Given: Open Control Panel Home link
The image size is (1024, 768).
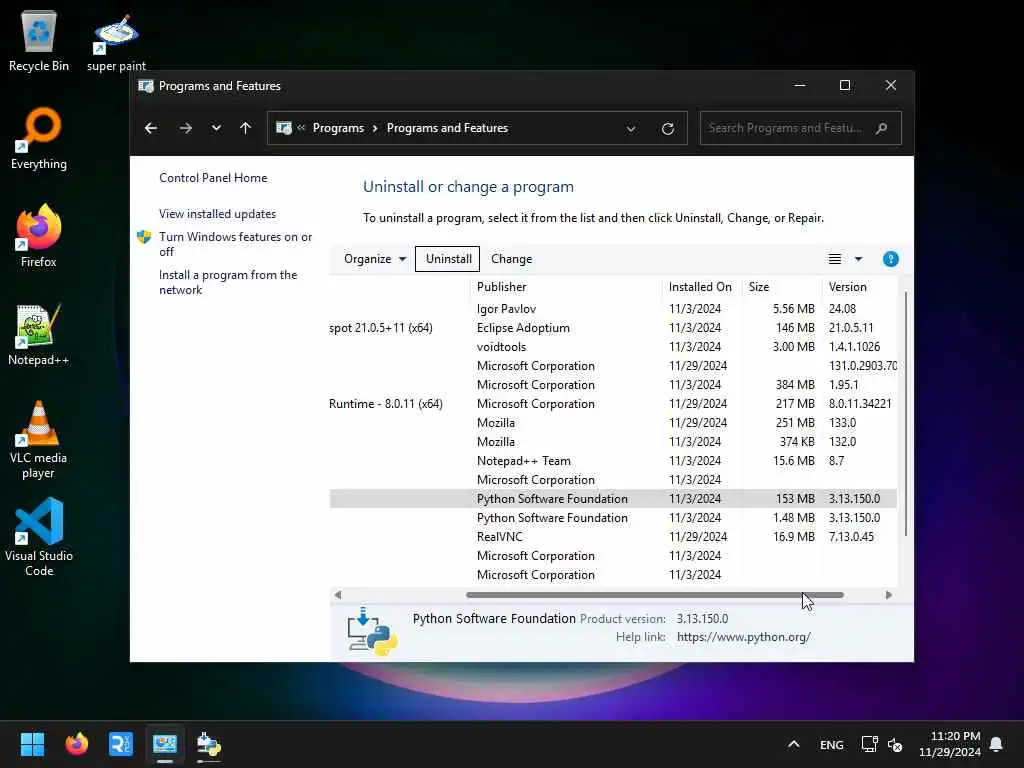Looking at the screenshot, I should click(213, 178).
